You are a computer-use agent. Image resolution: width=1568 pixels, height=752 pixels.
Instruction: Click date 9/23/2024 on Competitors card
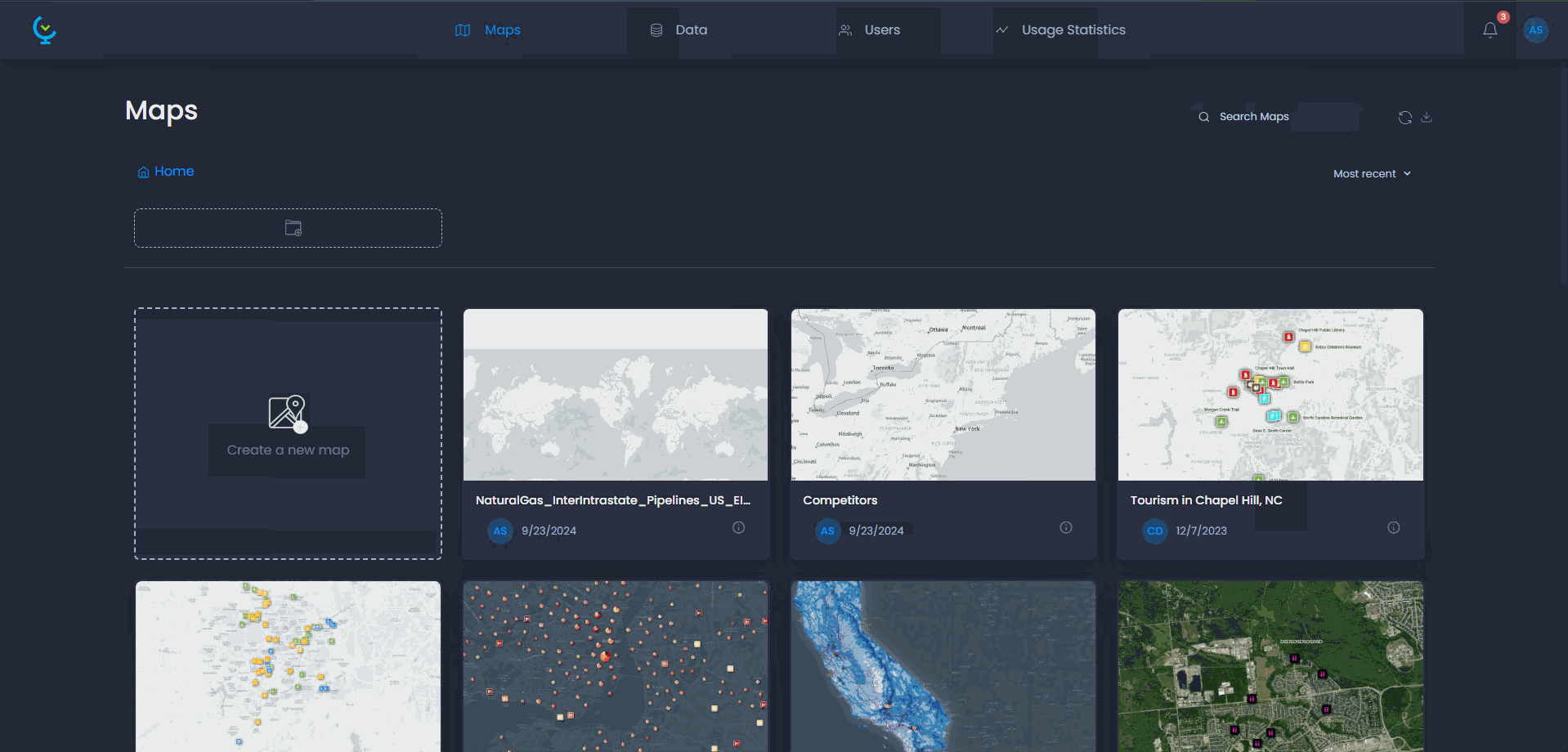876,531
